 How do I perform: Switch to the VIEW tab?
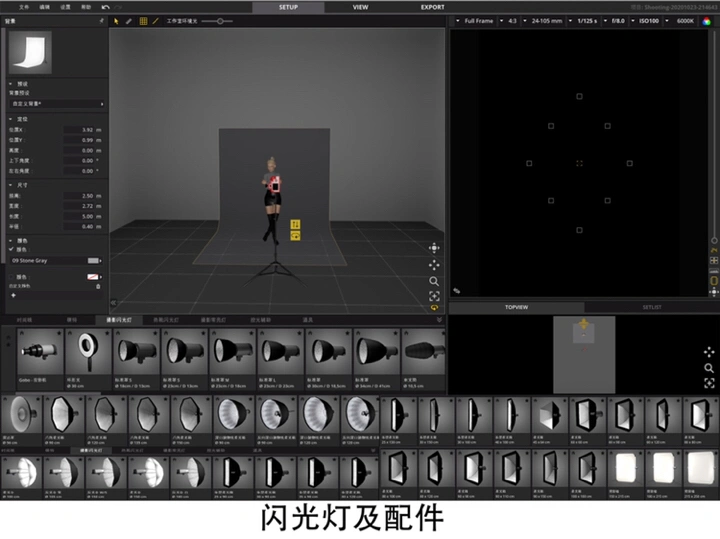click(x=360, y=7)
